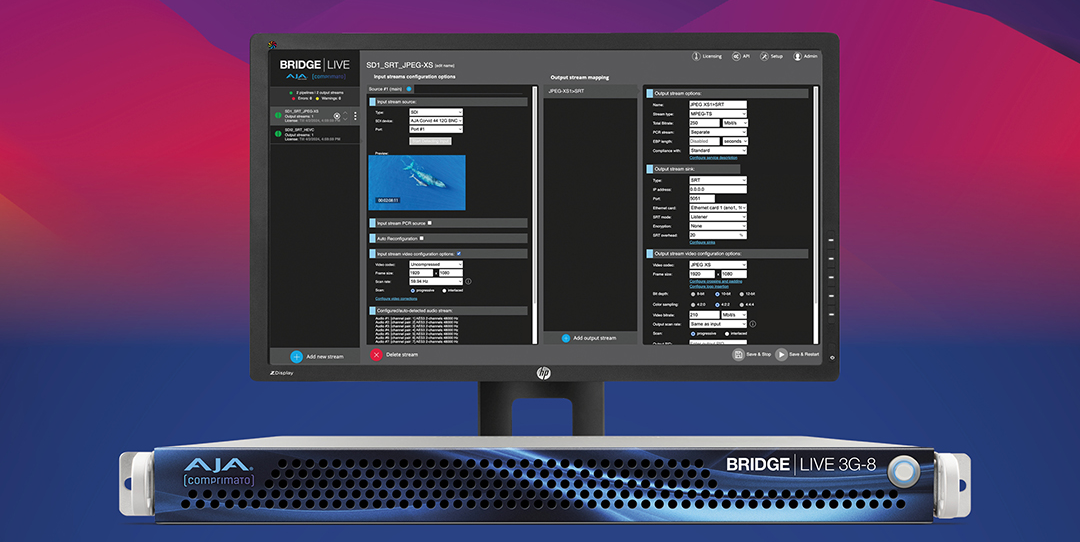The height and width of the screenshot is (542, 1080).
Task: Click the red X Delete stream icon
Action: (x=376, y=355)
